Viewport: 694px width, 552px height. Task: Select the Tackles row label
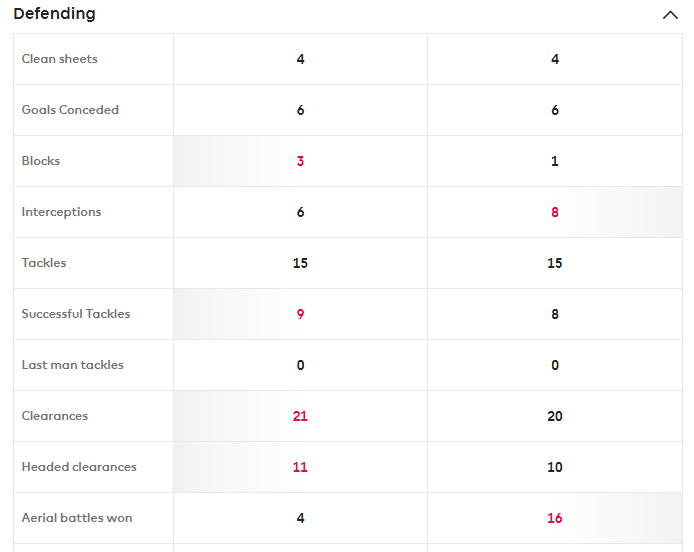tap(44, 263)
